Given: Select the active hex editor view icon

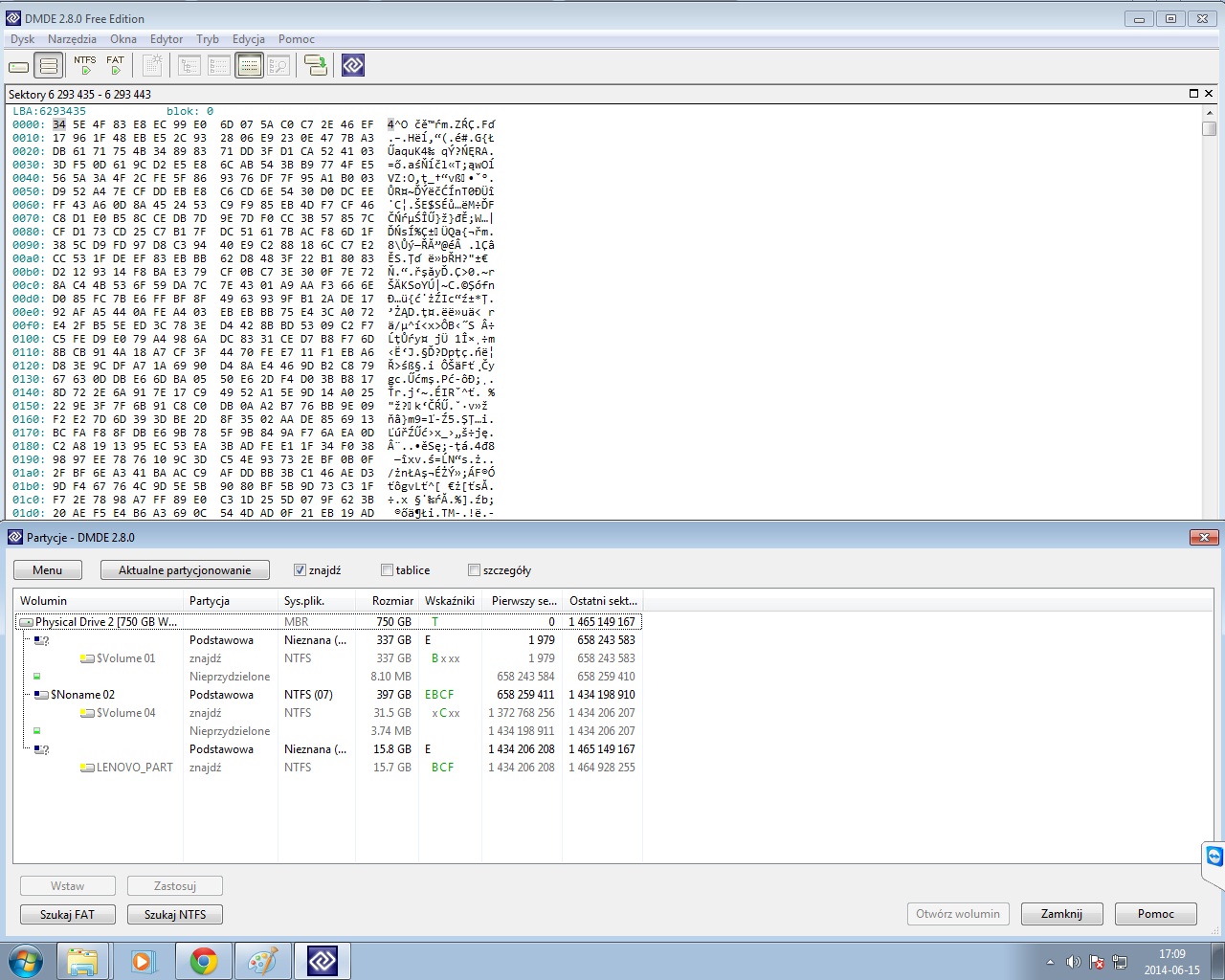Looking at the screenshot, I should (x=250, y=65).
